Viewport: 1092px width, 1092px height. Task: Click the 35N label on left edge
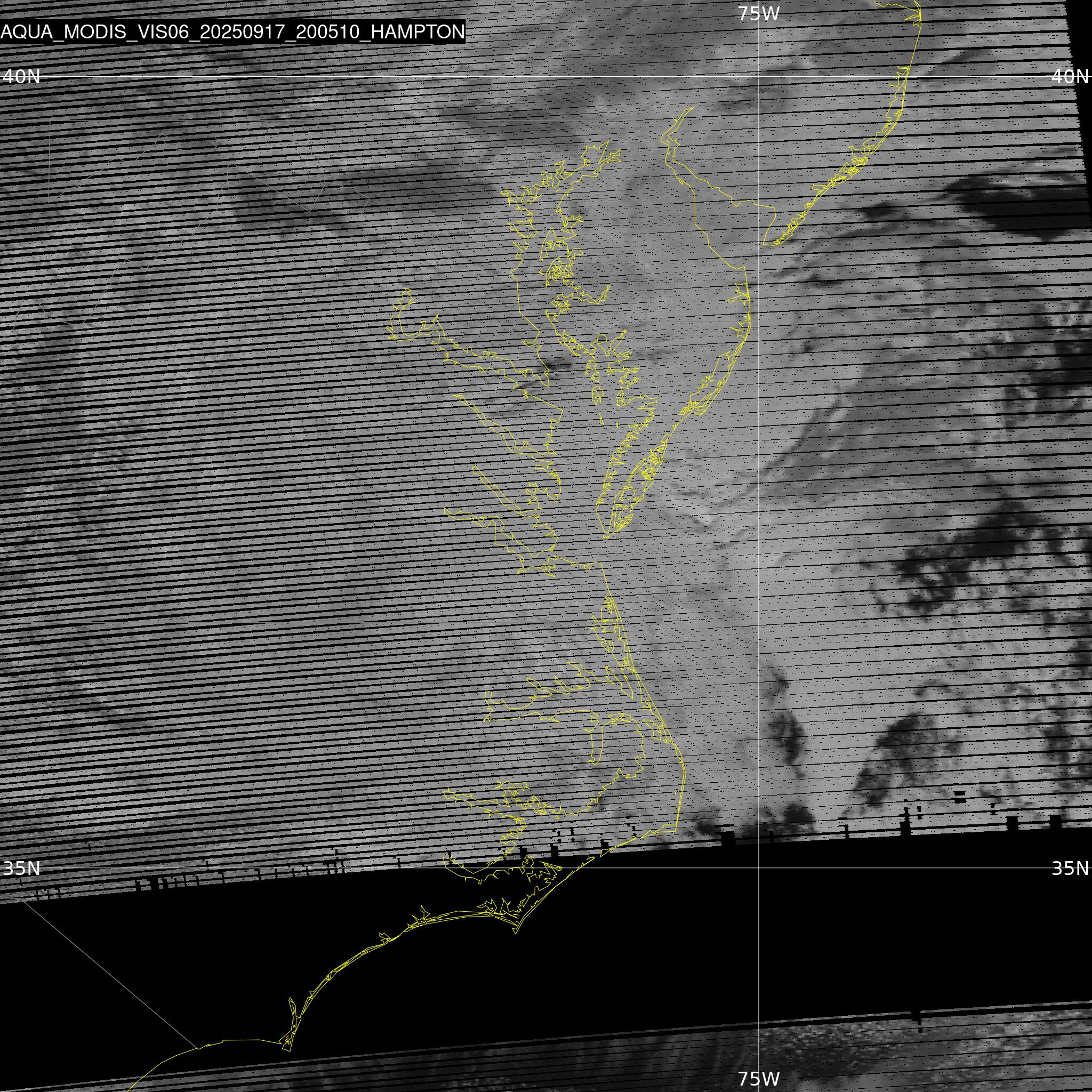[21, 868]
